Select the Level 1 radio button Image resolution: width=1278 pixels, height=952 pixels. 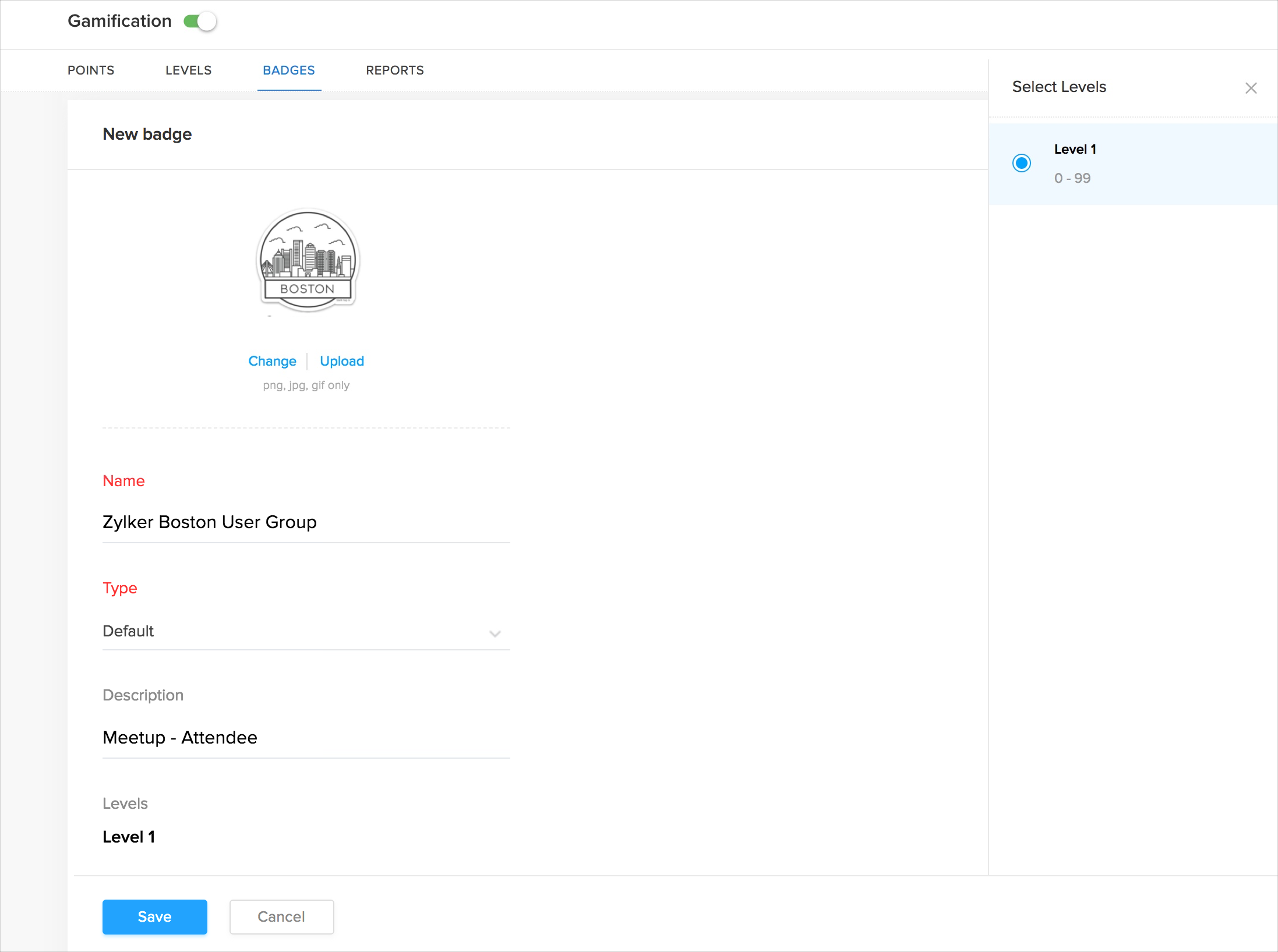pos(1021,163)
